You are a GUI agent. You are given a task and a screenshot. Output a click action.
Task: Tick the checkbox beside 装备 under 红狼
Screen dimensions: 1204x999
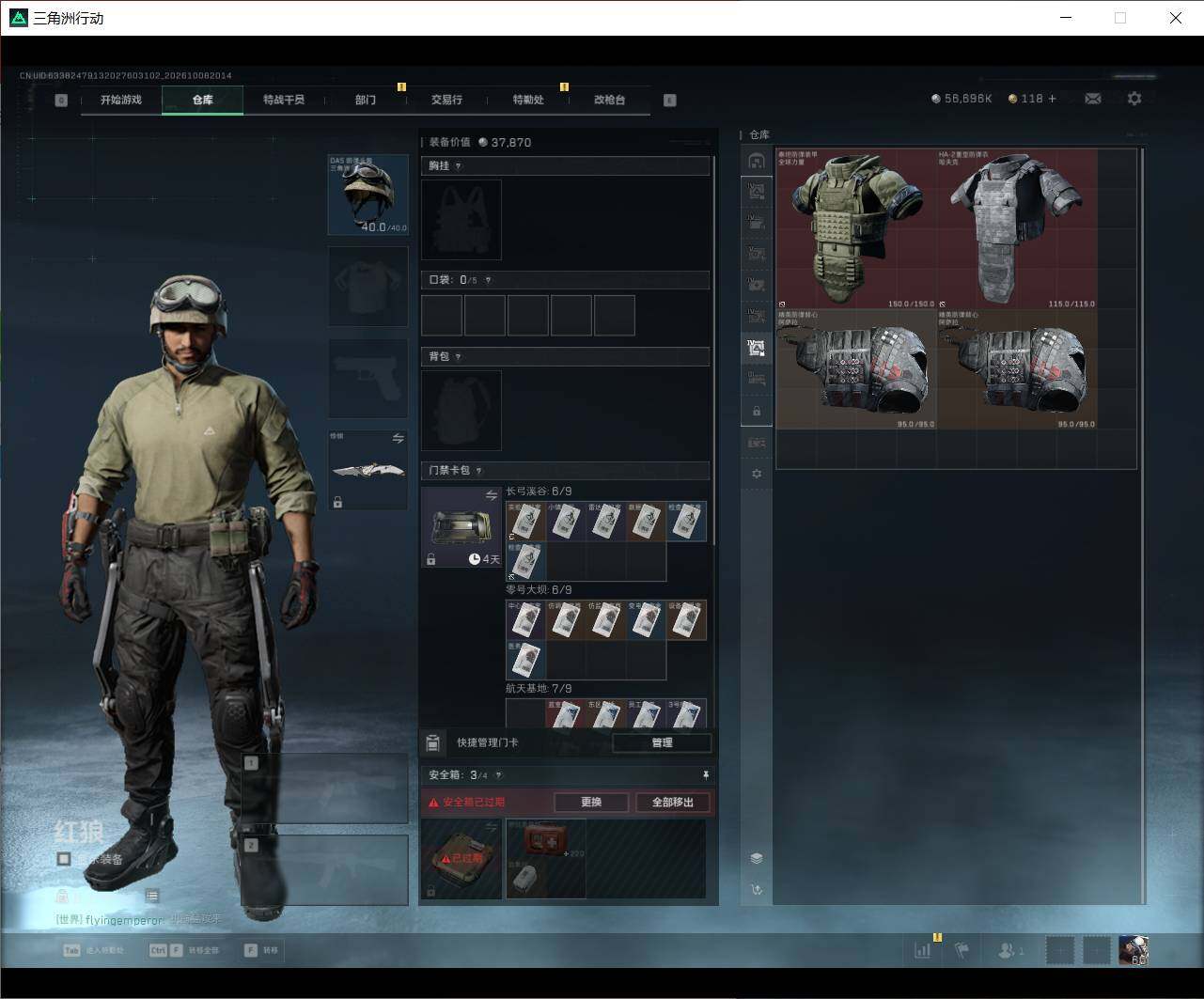point(64,859)
